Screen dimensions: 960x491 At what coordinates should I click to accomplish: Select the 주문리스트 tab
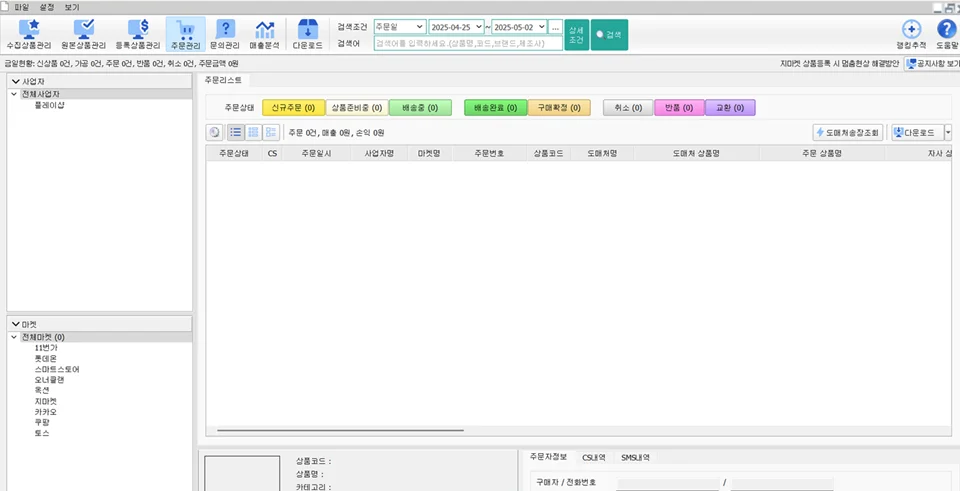pyautogui.click(x=223, y=80)
